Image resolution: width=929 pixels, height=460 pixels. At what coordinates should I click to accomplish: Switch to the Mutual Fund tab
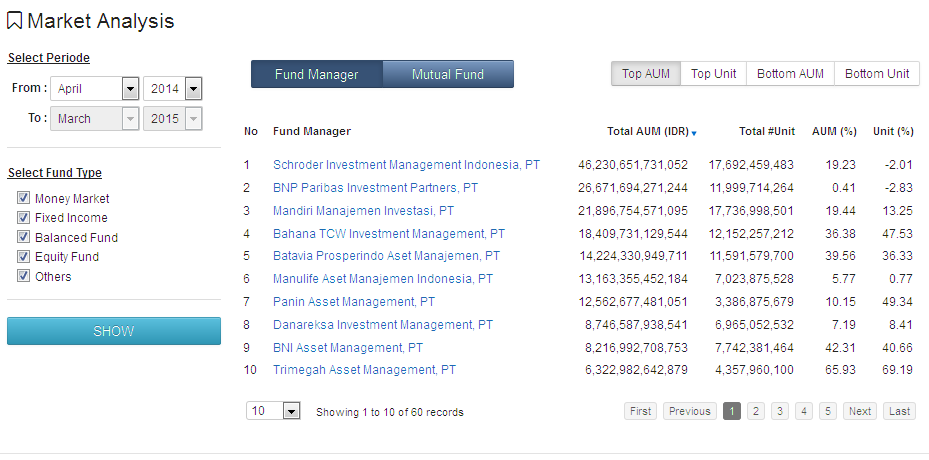point(447,74)
